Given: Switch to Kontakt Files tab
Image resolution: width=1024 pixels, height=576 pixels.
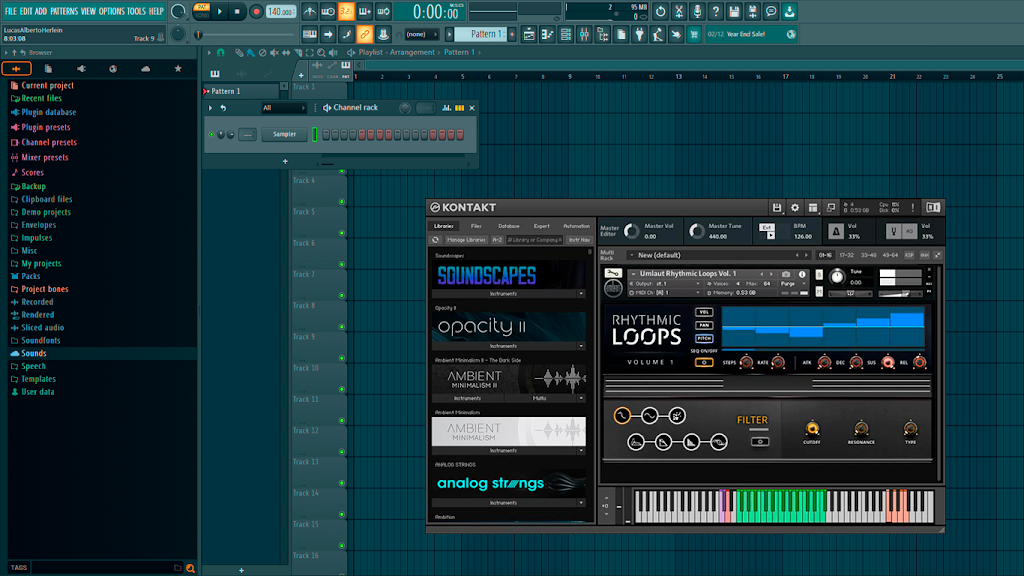Looking at the screenshot, I should click(476, 226).
